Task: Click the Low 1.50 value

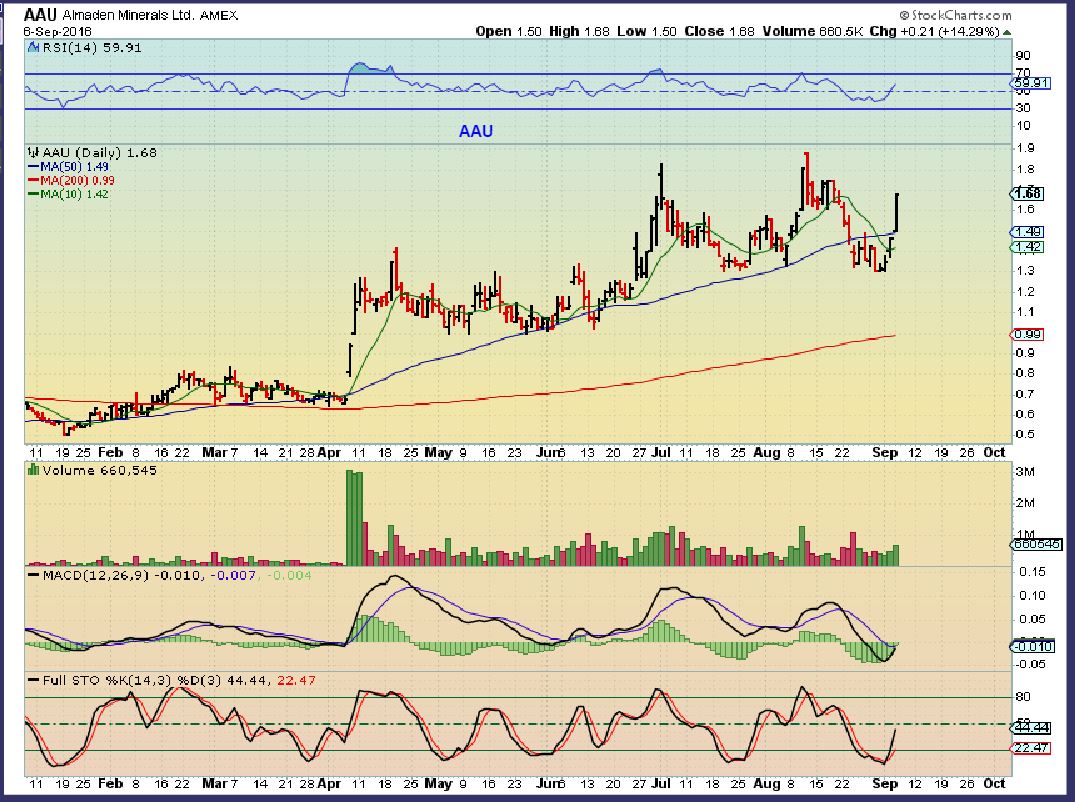Action: point(647,32)
